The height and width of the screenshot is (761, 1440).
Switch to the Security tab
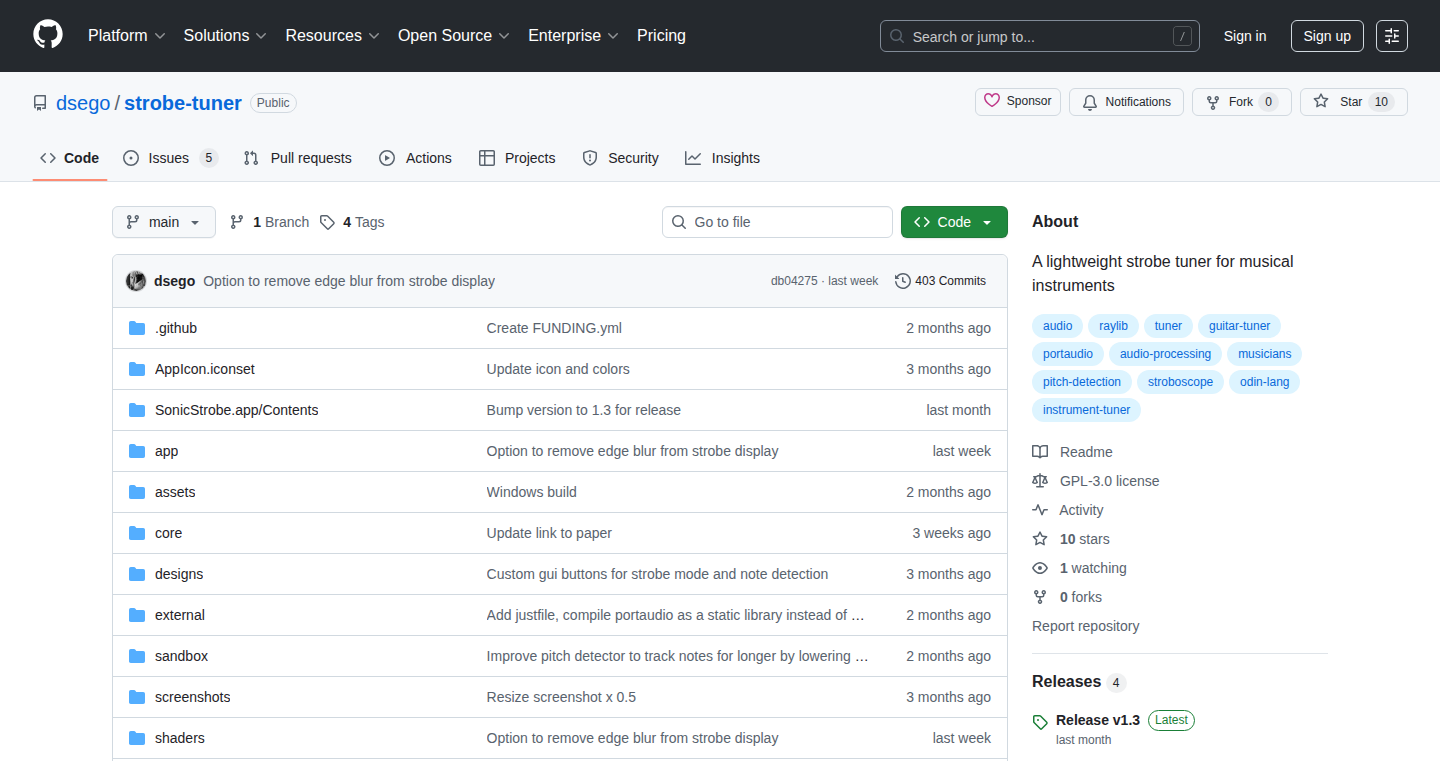point(620,158)
